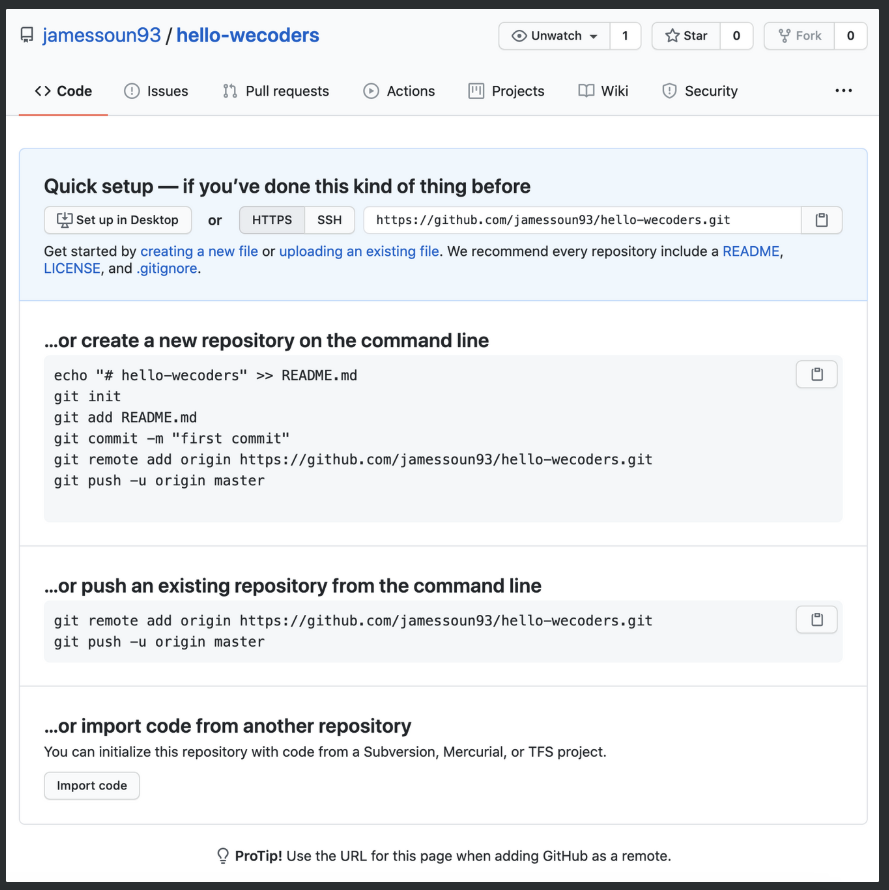The width and height of the screenshot is (889, 890).
Task: Click the Fork button
Action: pyautogui.click(x=799, y=36)
